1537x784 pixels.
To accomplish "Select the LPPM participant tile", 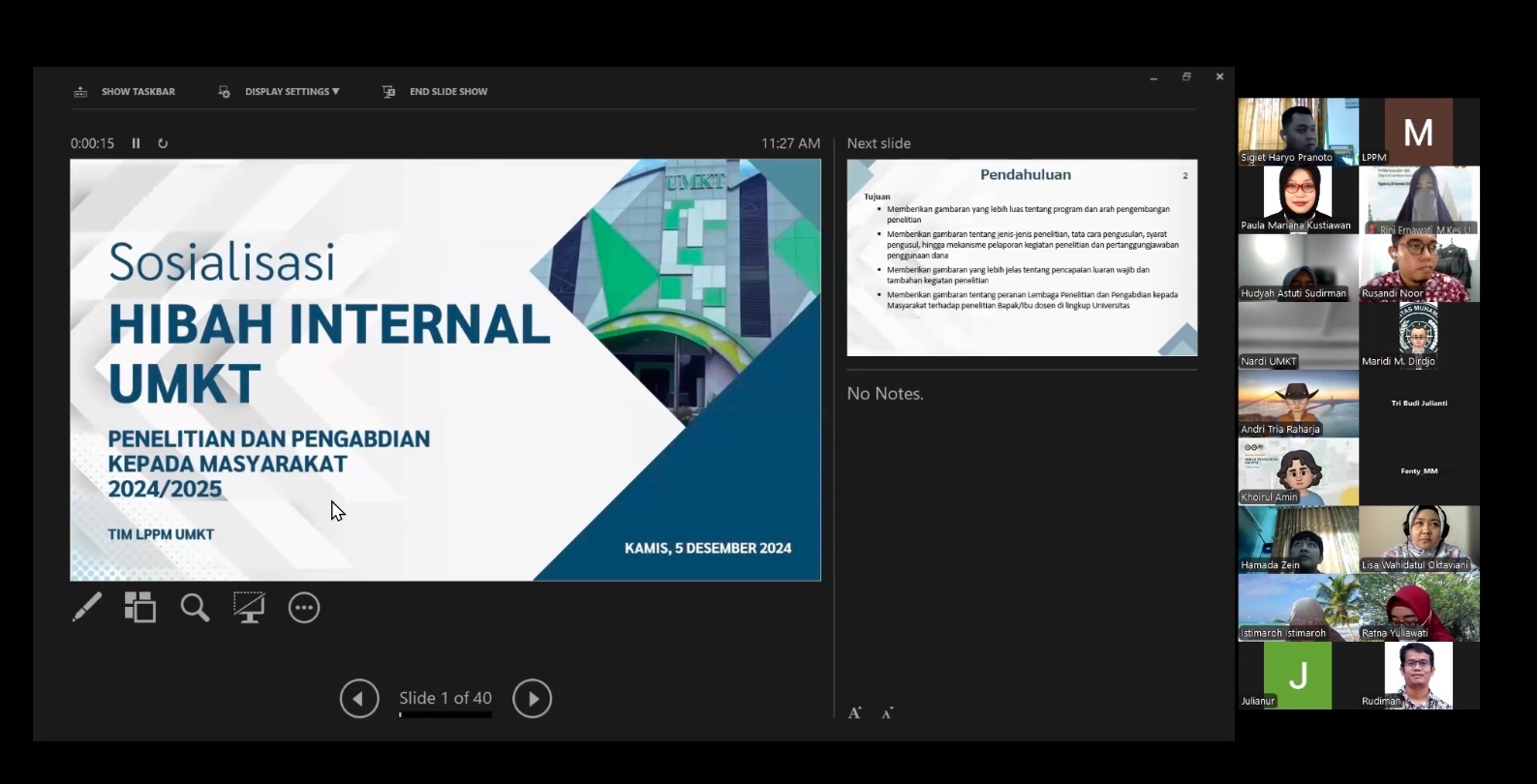I will click(x=1419, y=131).
